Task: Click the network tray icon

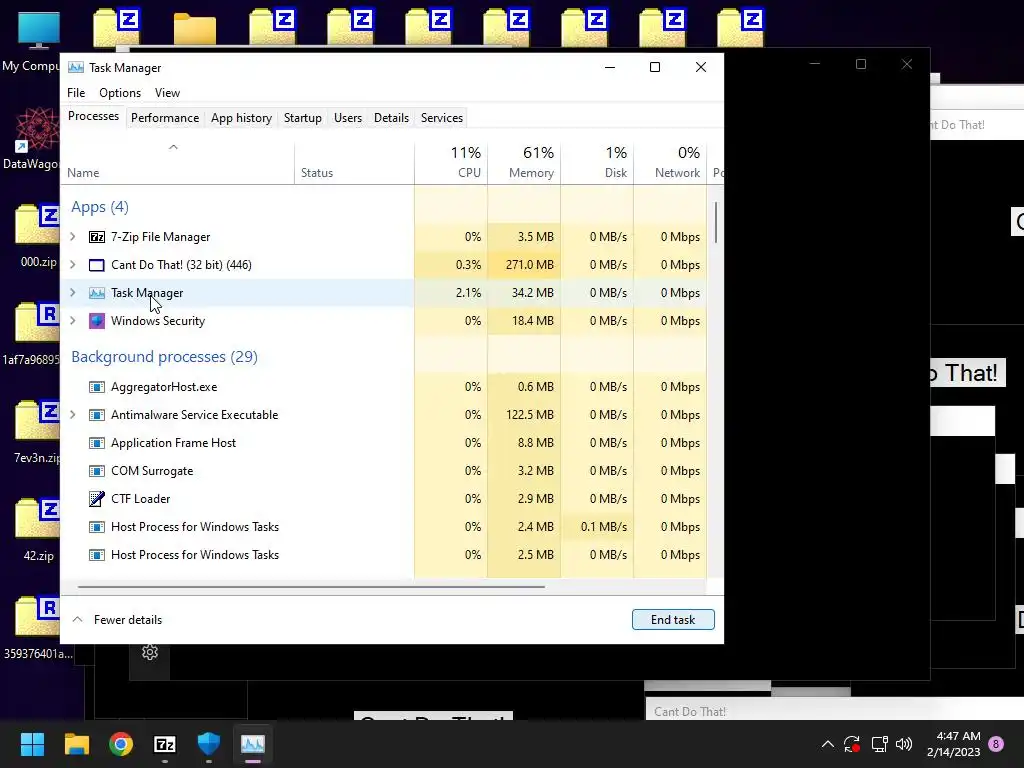Action: (879, 744)
